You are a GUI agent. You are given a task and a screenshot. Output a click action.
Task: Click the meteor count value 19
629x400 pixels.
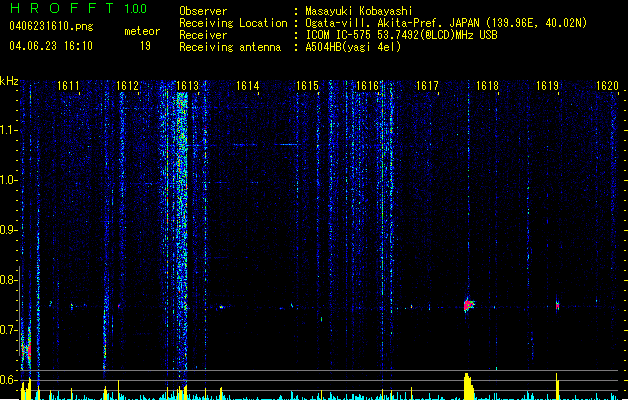(x=145, y=46)
